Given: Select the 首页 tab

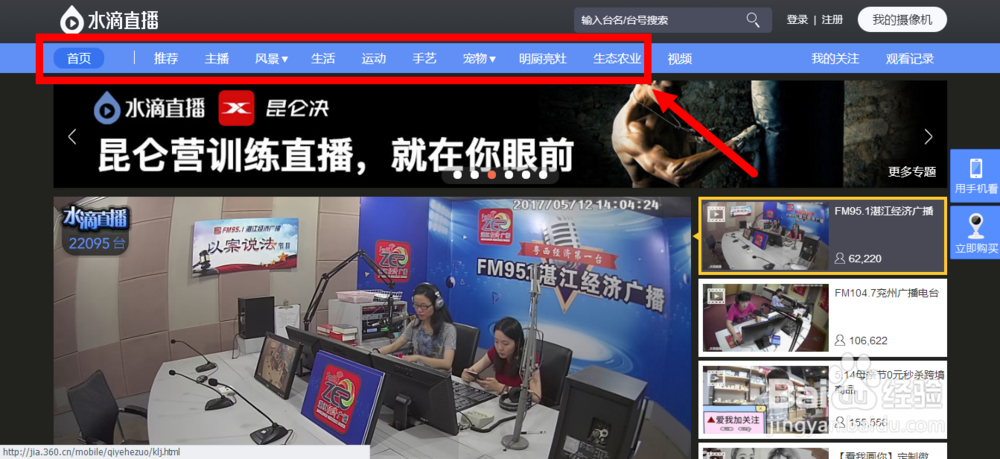Looking at the screenshot, I should (79, 59).
